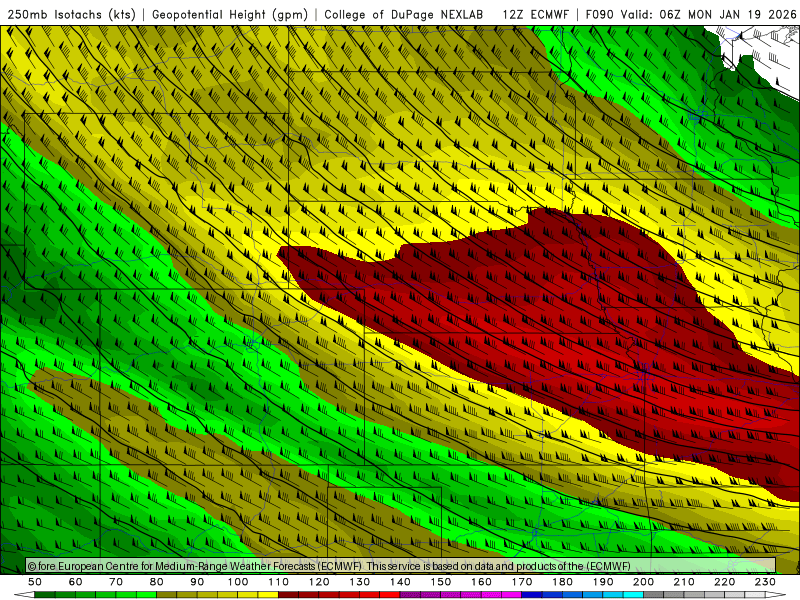Click the 200 label on the color scale
Viewport: 800px width, 600px height.
(643, 582)
